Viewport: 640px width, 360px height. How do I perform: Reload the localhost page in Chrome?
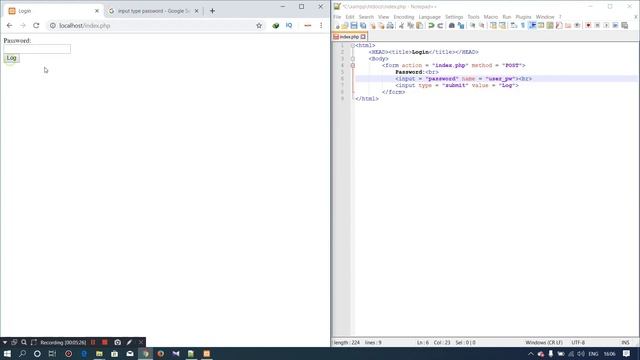(36, 25)
